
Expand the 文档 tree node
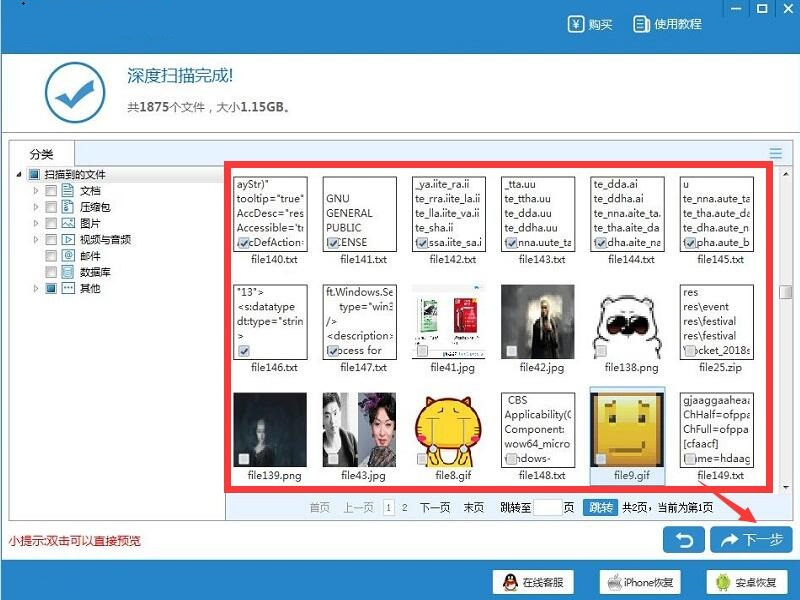click(x=36, y=191)
